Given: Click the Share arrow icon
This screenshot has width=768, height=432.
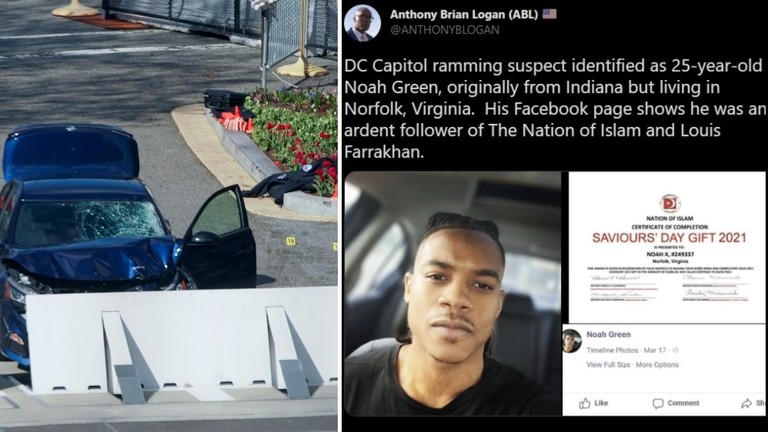Looking at the screenshot, I should coord(746,404).
